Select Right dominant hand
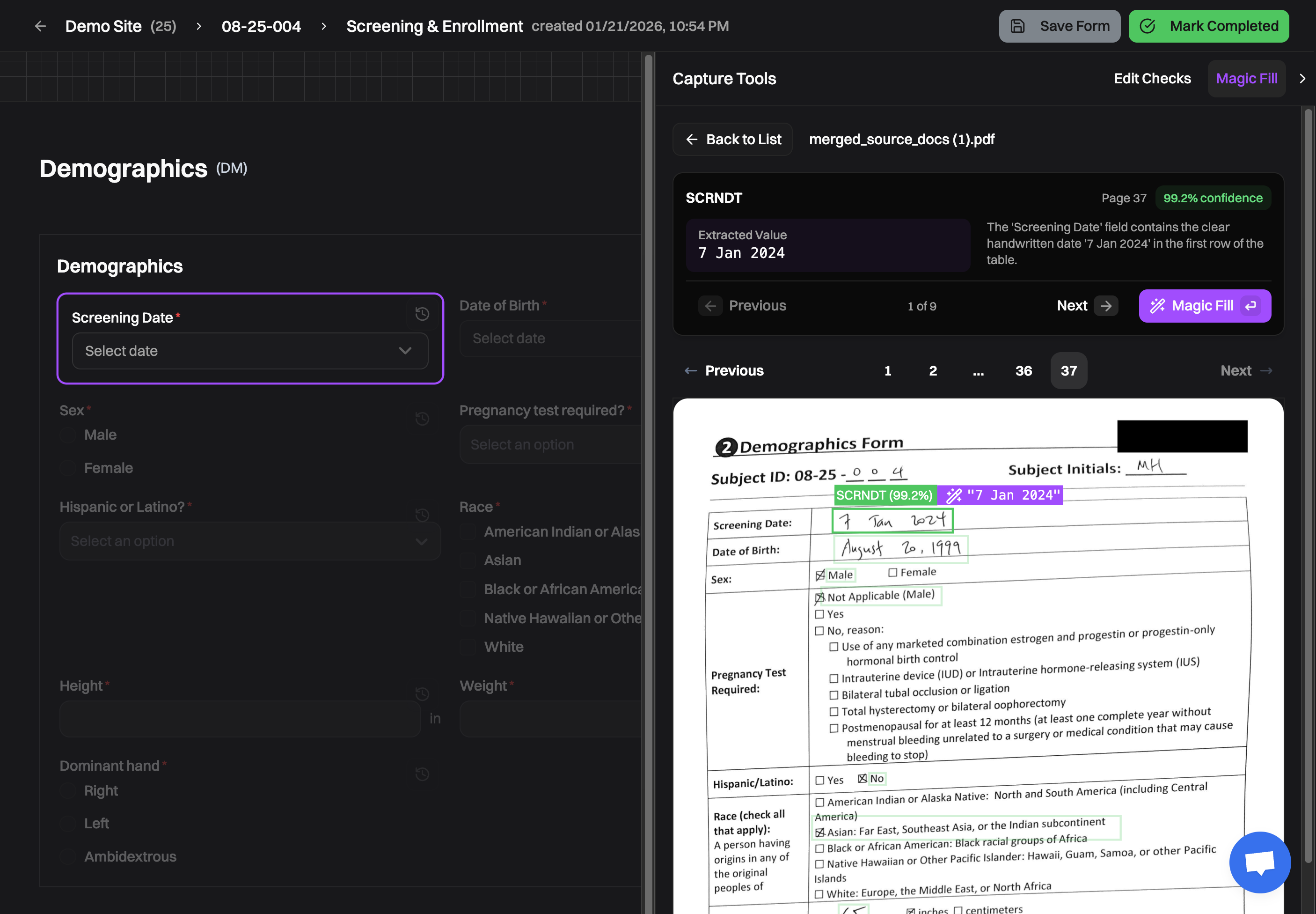Image resolution: width=1316 pixels, height=914 pixels. coord(68,791)
